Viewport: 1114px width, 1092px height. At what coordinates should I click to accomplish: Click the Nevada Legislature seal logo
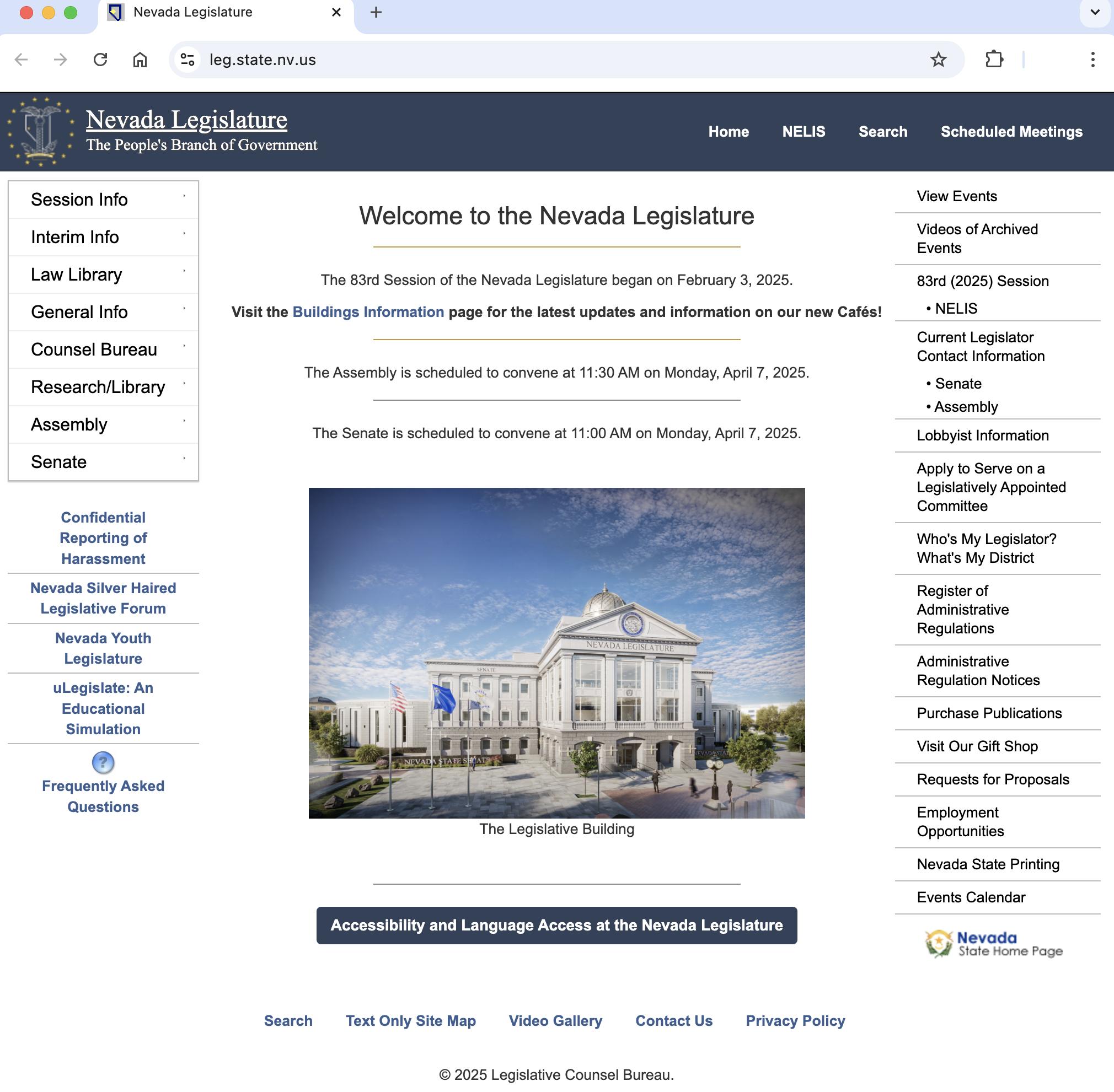pos(40,132)
